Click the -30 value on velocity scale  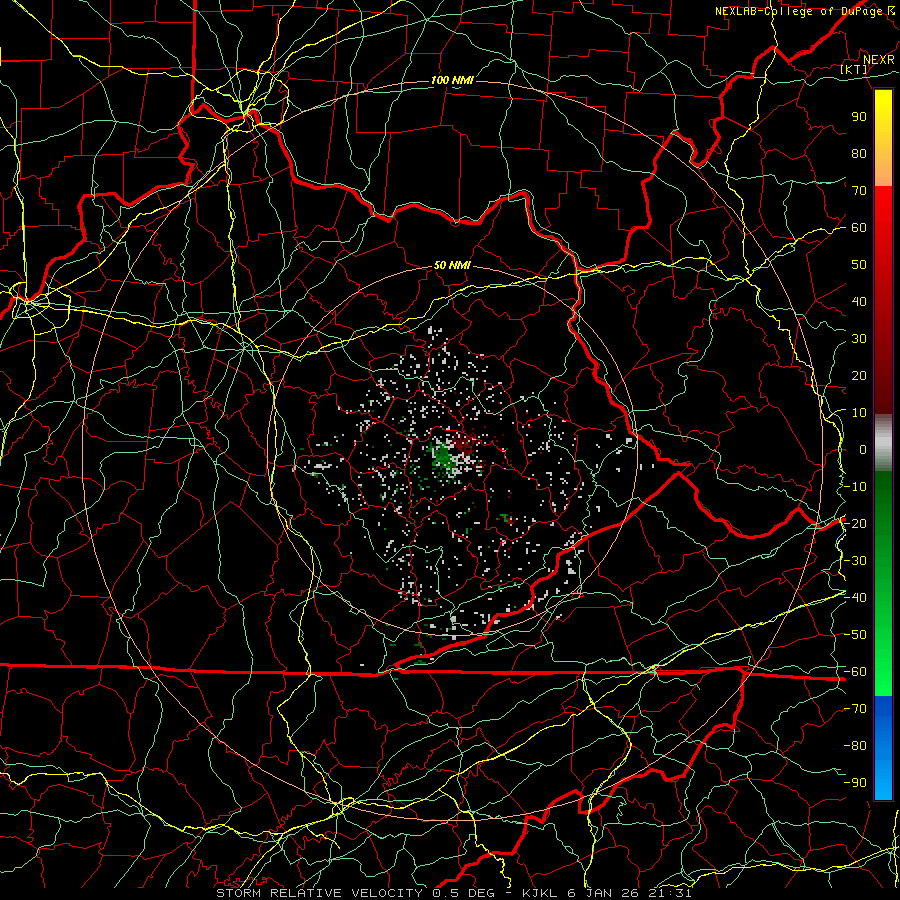(x=855, y=561)
